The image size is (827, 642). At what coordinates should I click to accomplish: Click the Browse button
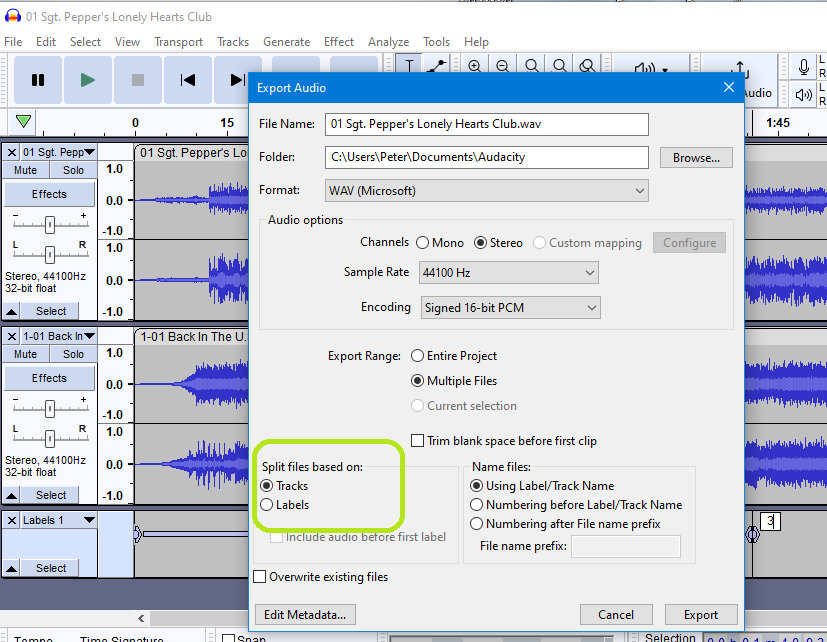click(695, 157)
